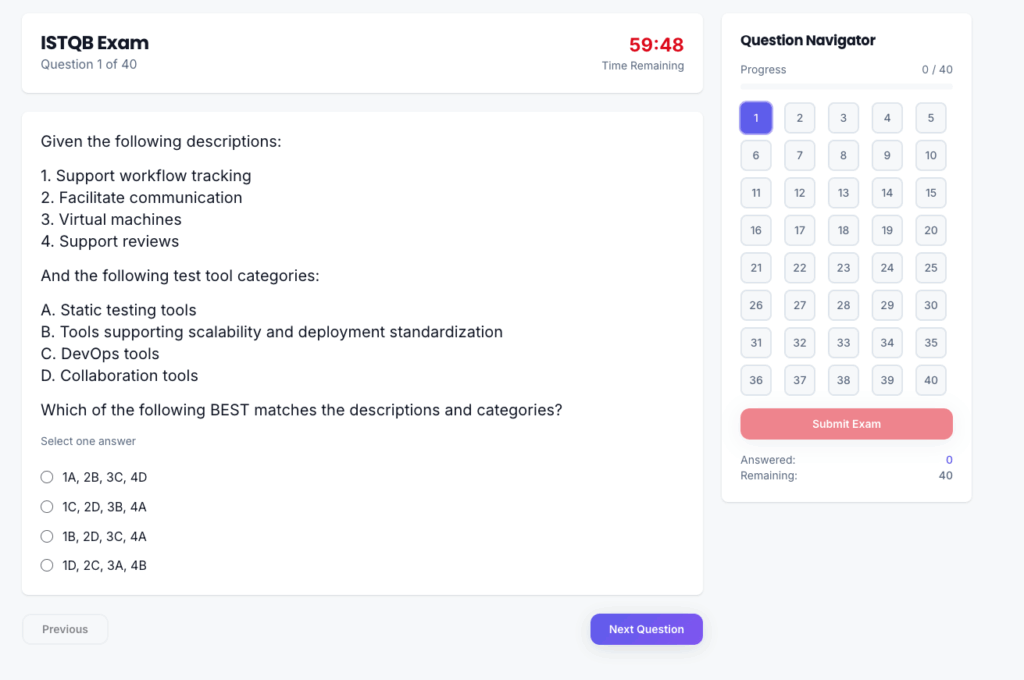Click the Previous button
The image size is (1024, 680).
[x=64, y=629]
